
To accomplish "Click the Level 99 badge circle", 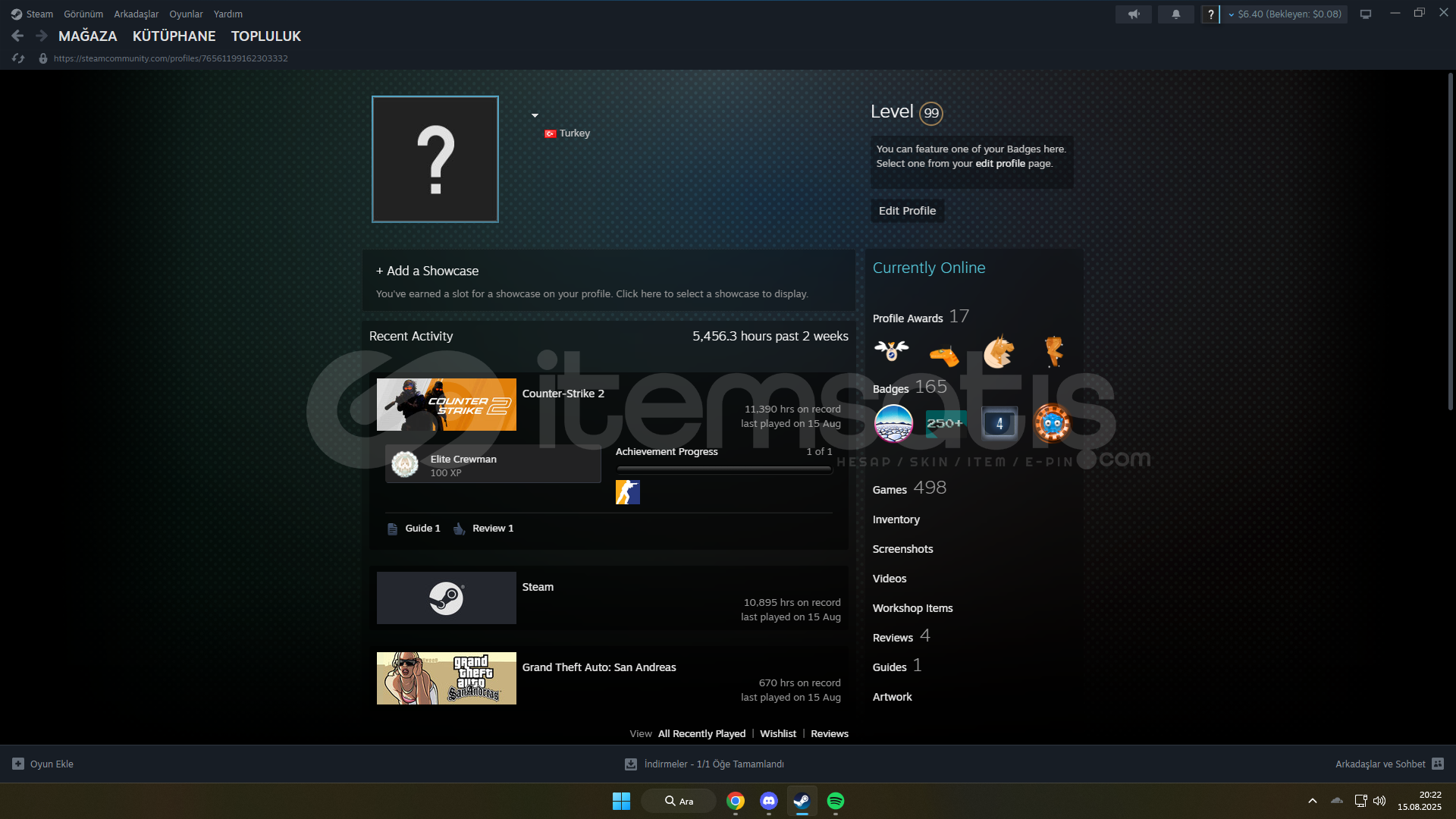I will [x=931, y=113].
